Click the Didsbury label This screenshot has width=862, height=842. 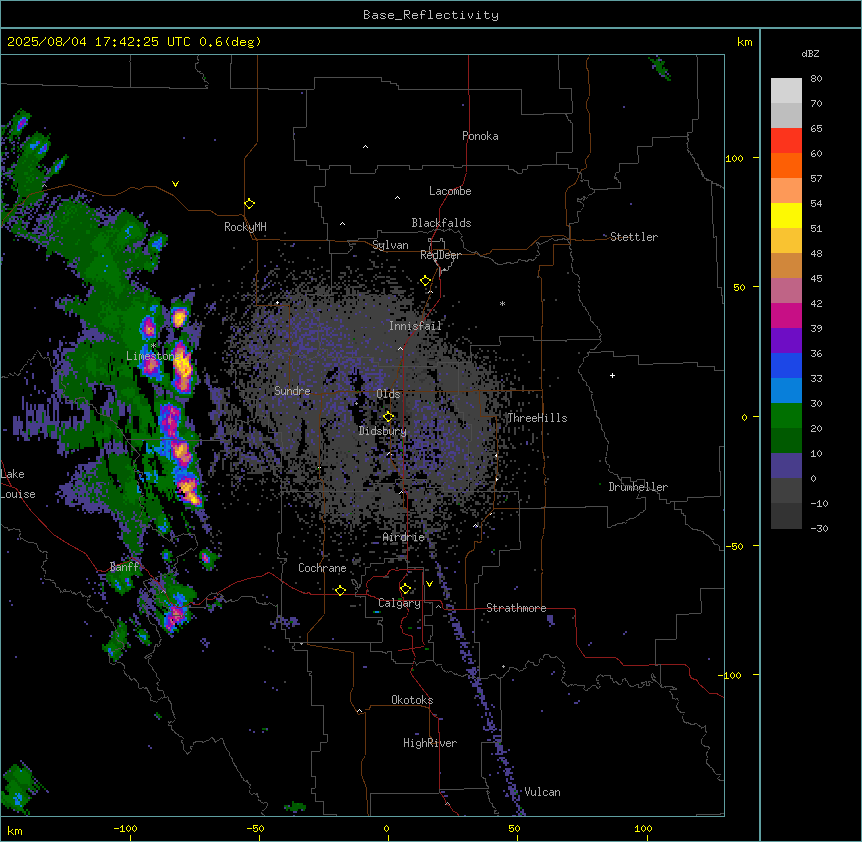pyautogui.click(x=383, y=431)
